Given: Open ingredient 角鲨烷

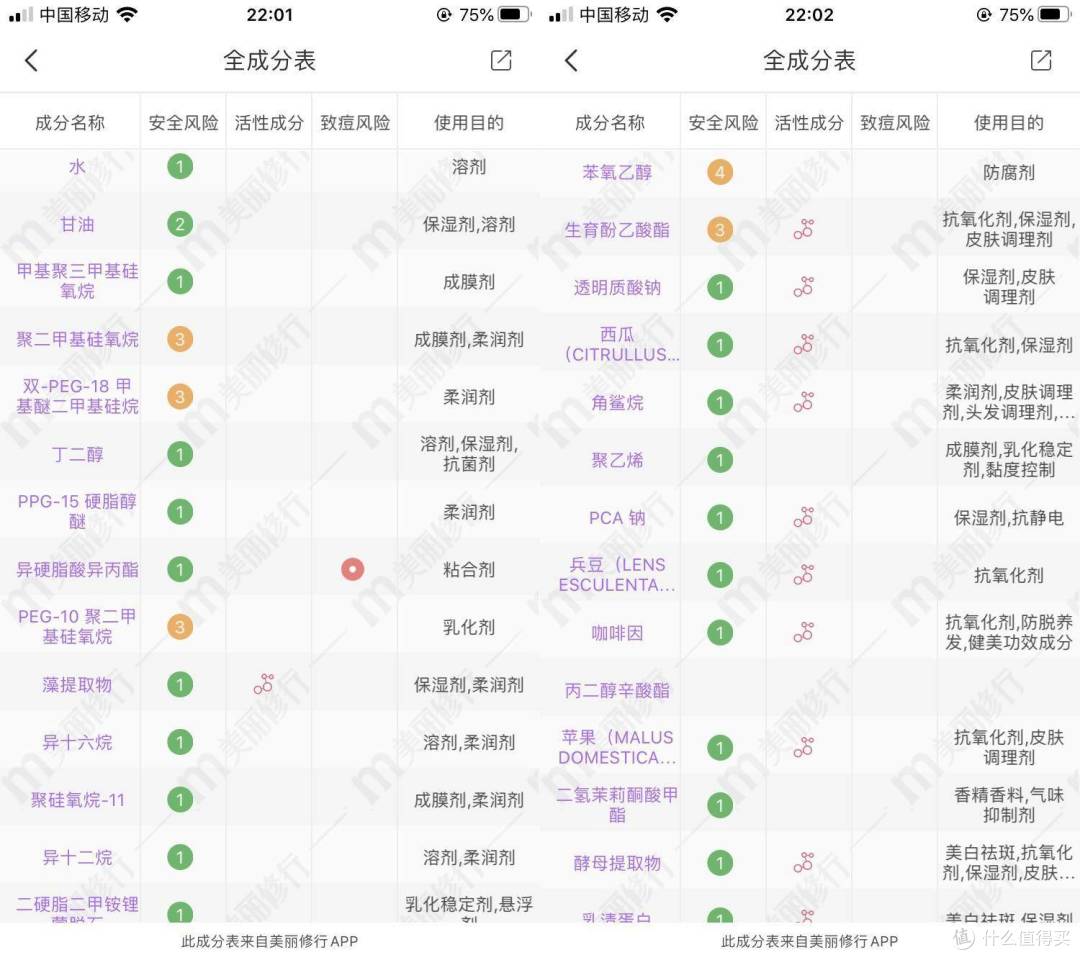Looking at the screenshot, I should 617,402.
